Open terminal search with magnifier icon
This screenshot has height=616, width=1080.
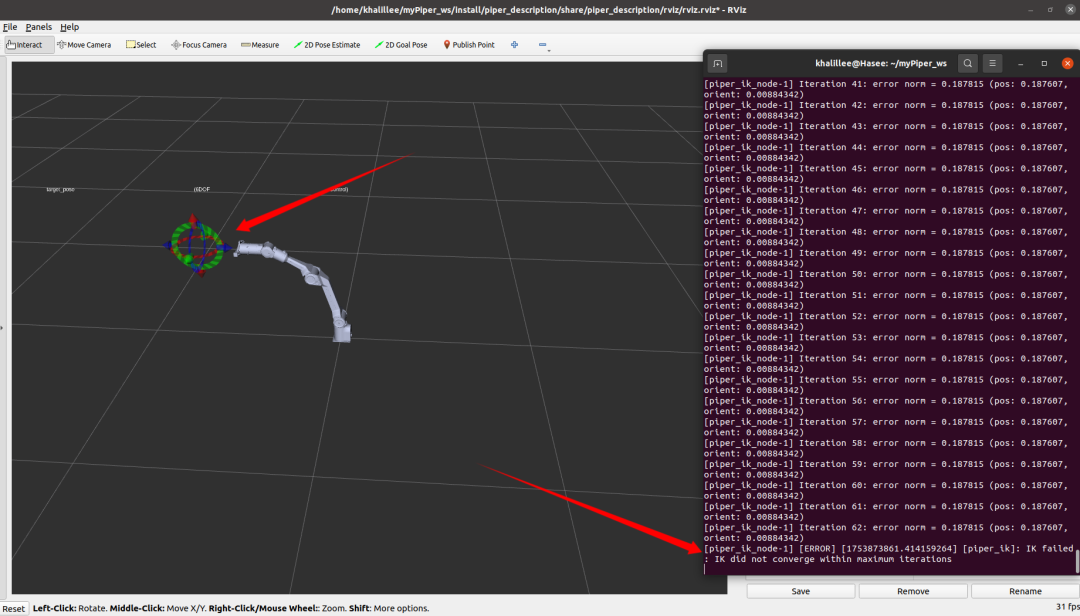tap(968, 63)
